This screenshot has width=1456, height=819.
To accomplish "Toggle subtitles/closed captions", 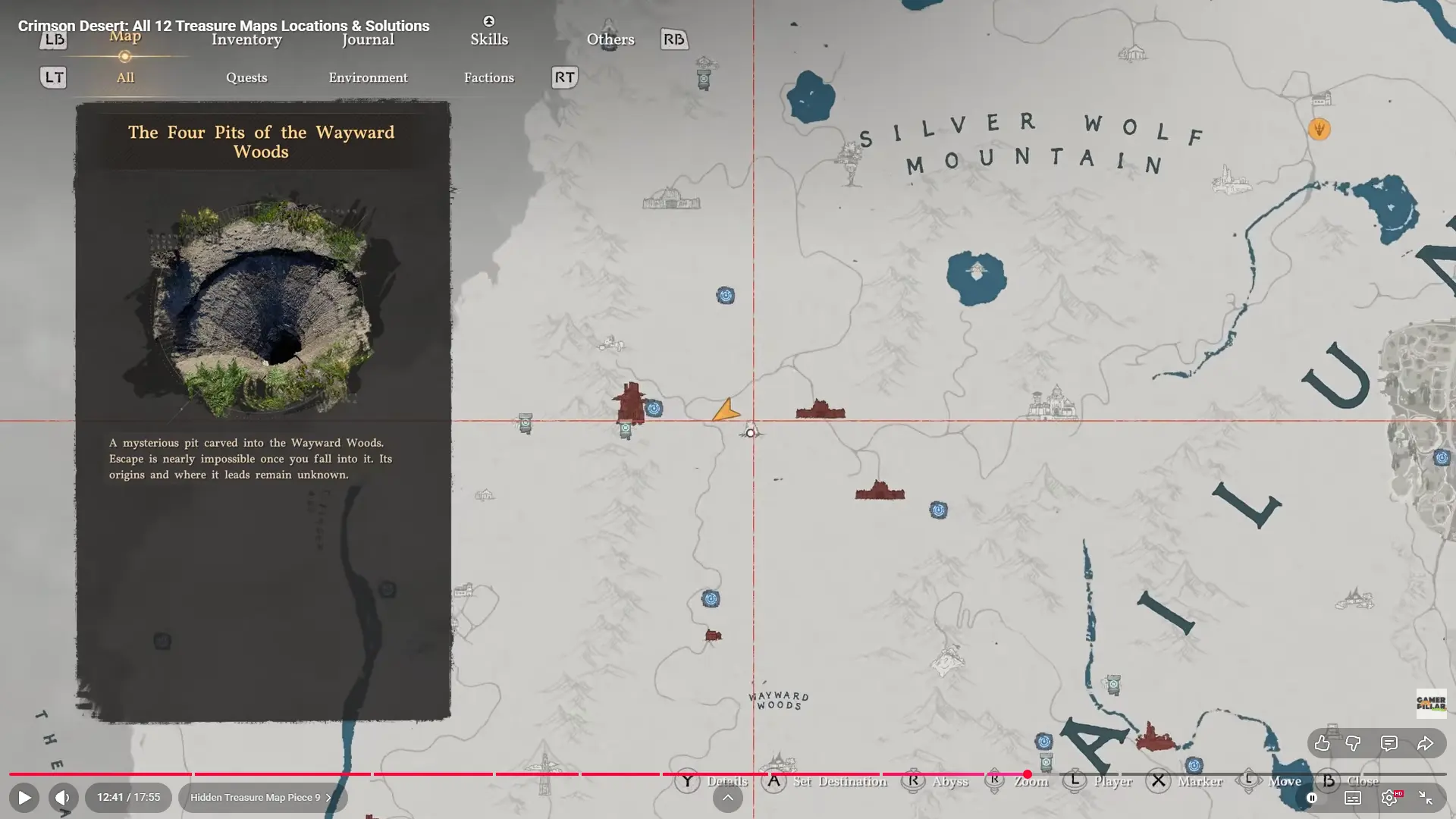I will point(1353,798).
